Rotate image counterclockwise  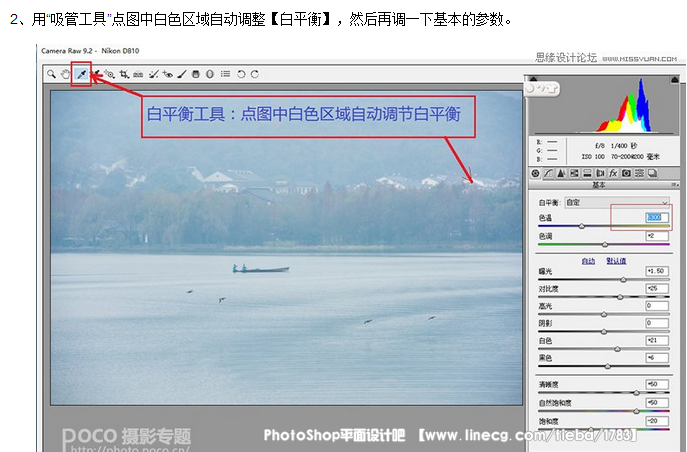(241, 74)
